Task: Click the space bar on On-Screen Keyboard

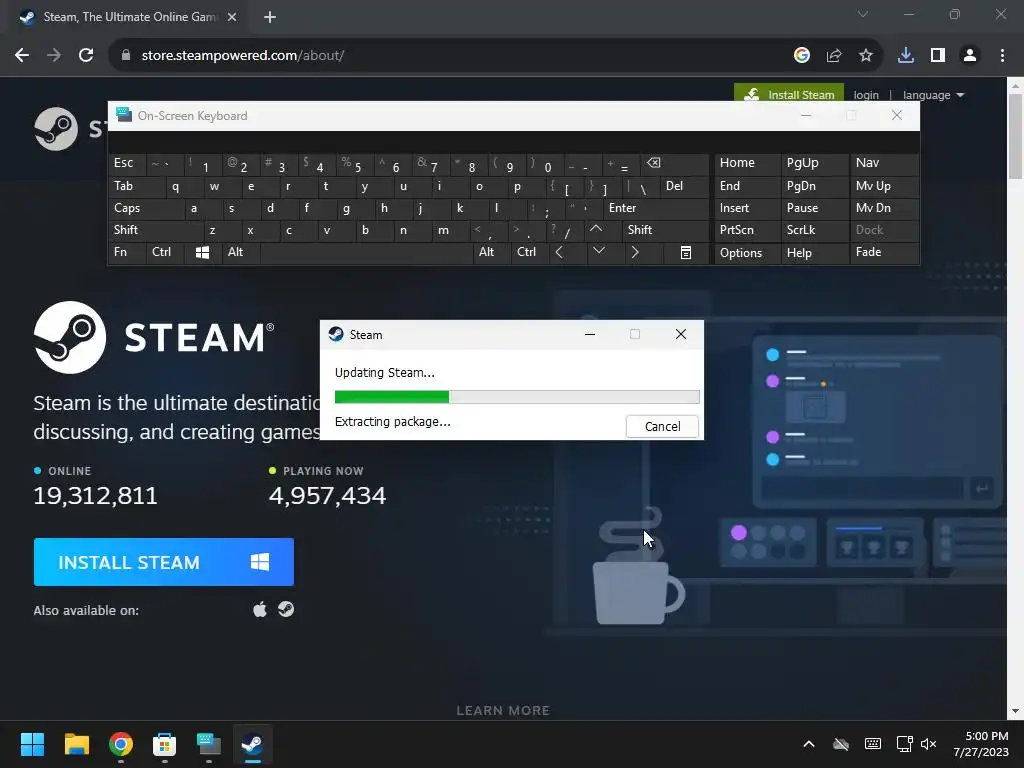Action: click(366, 252)
